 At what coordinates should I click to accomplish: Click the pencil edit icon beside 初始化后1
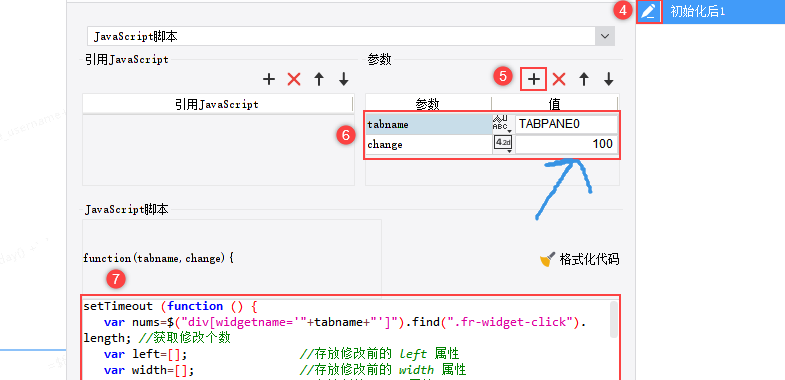pos(649,11)
